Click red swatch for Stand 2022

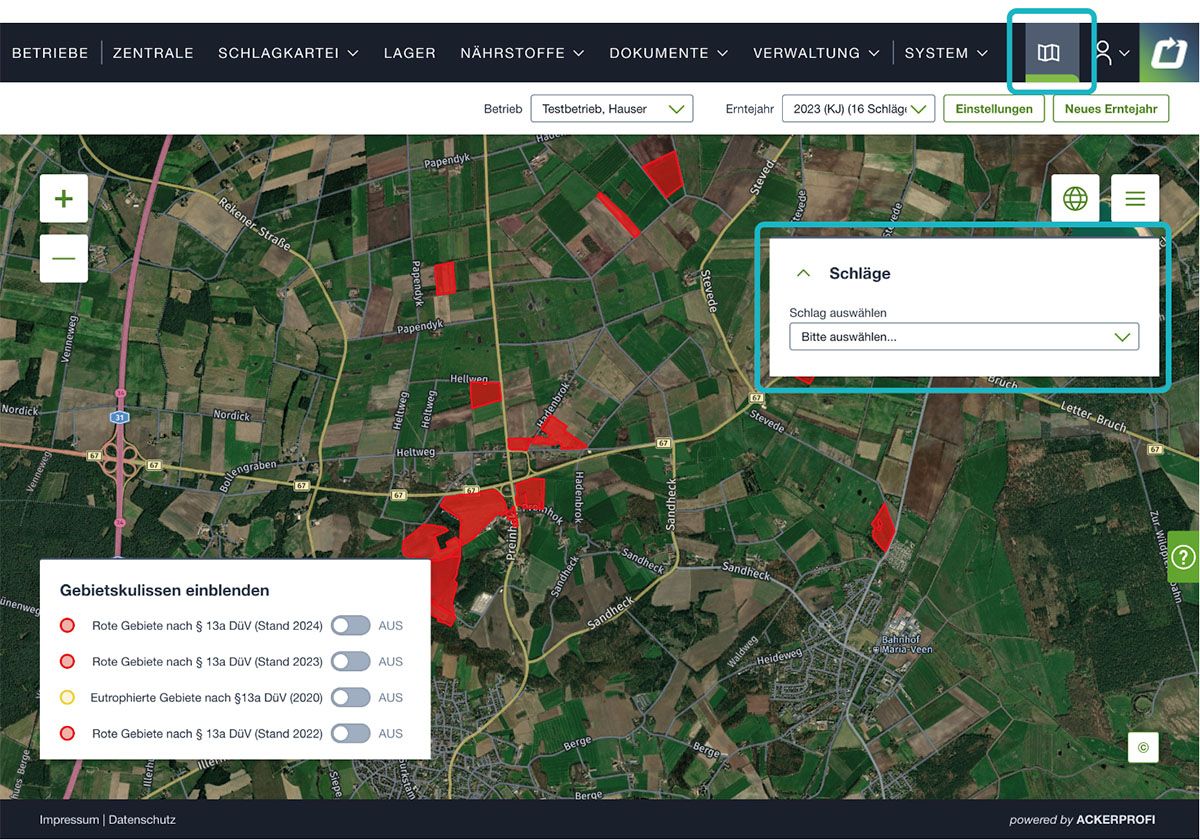67,734
